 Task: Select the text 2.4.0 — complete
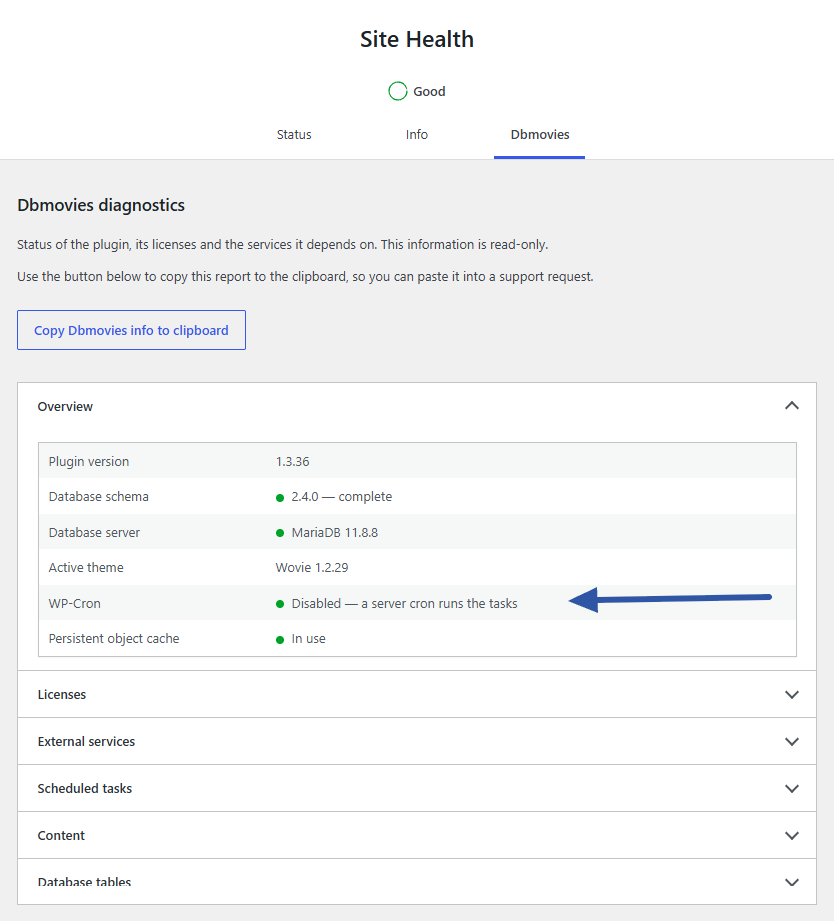(342, 497)
